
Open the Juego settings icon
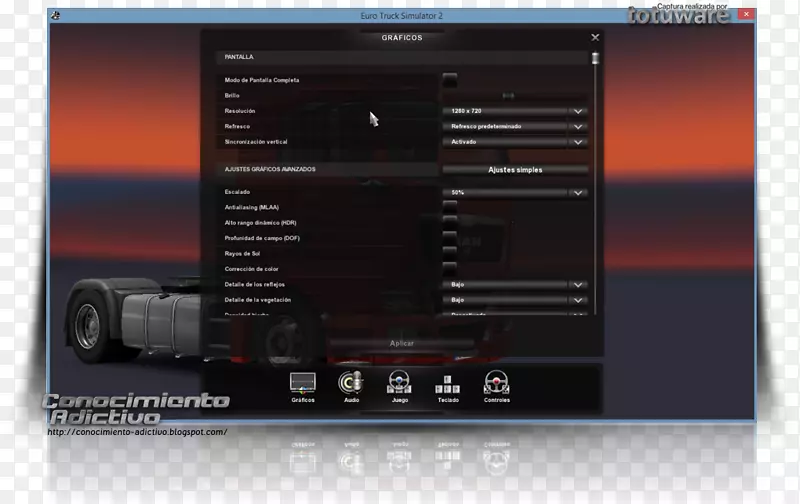[x=399, y=383]
